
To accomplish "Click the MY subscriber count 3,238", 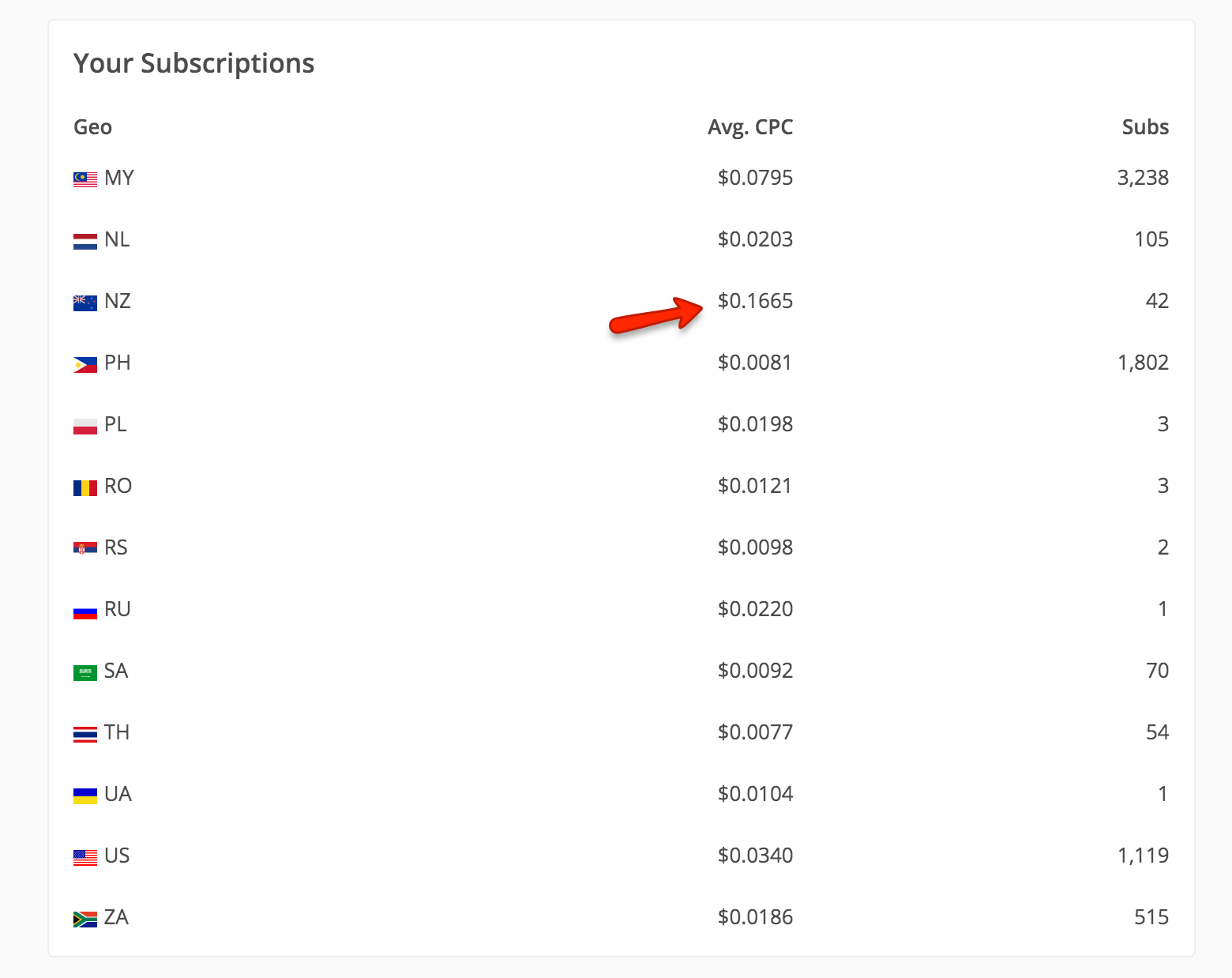I will tap(1142, 178).
